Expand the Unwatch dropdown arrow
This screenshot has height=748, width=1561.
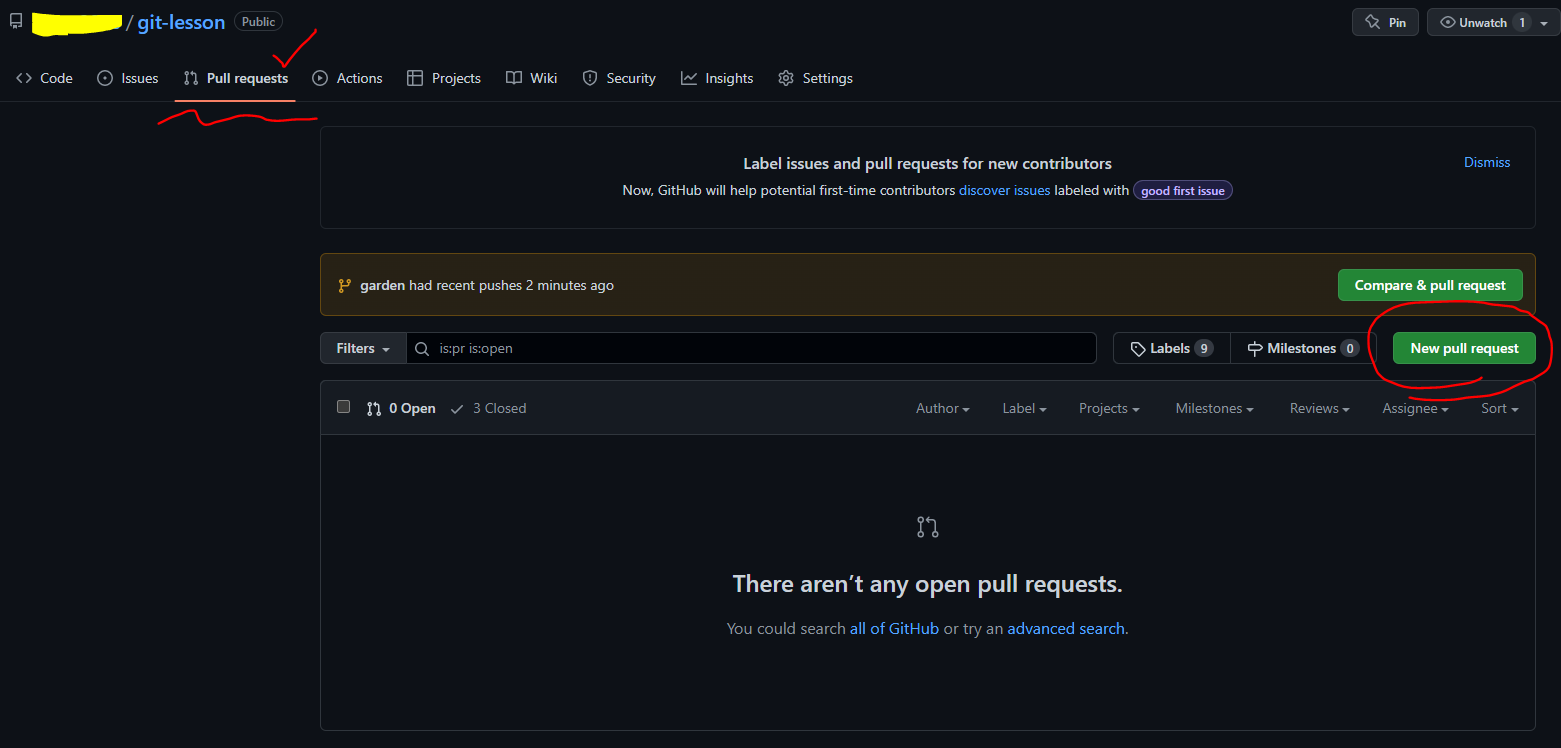click(x=1544, y=23)
